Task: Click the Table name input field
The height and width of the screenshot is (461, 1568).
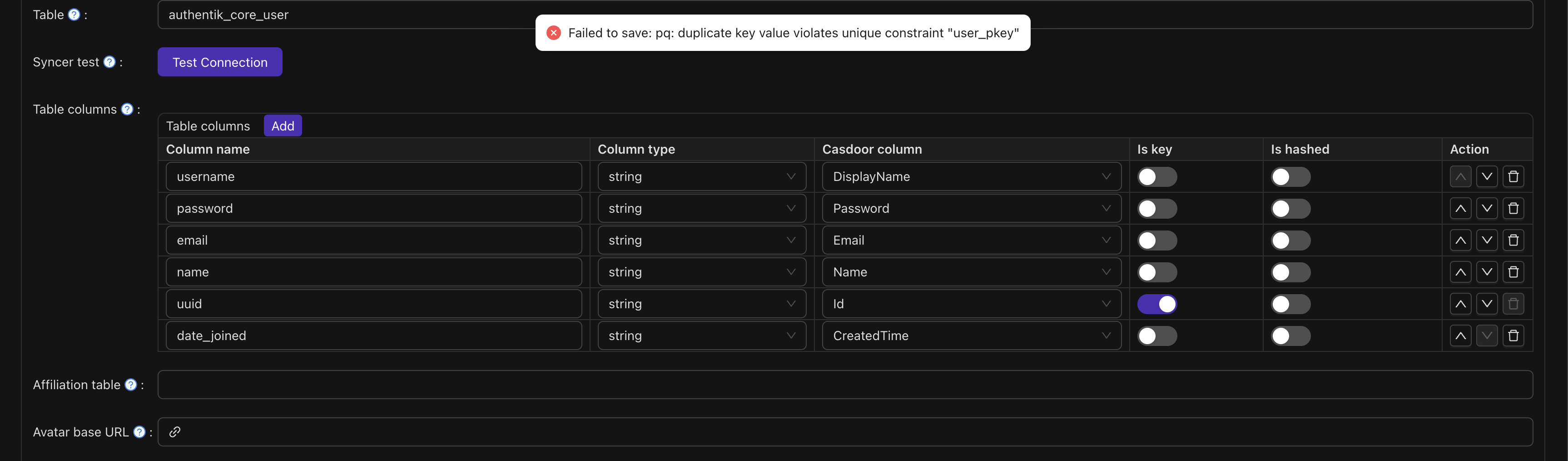Action: (845, 15)
